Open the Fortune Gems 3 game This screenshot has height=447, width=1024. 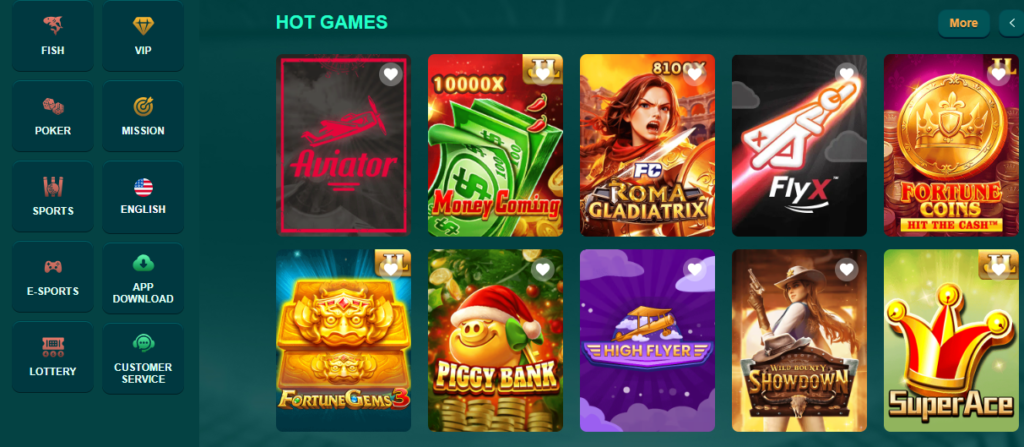click(x=344, y=340)
